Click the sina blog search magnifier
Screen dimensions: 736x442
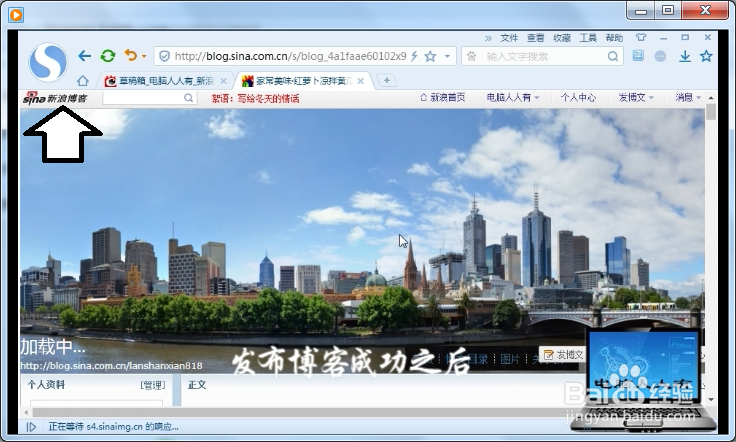pyautogui.click(x=188, y=98)
